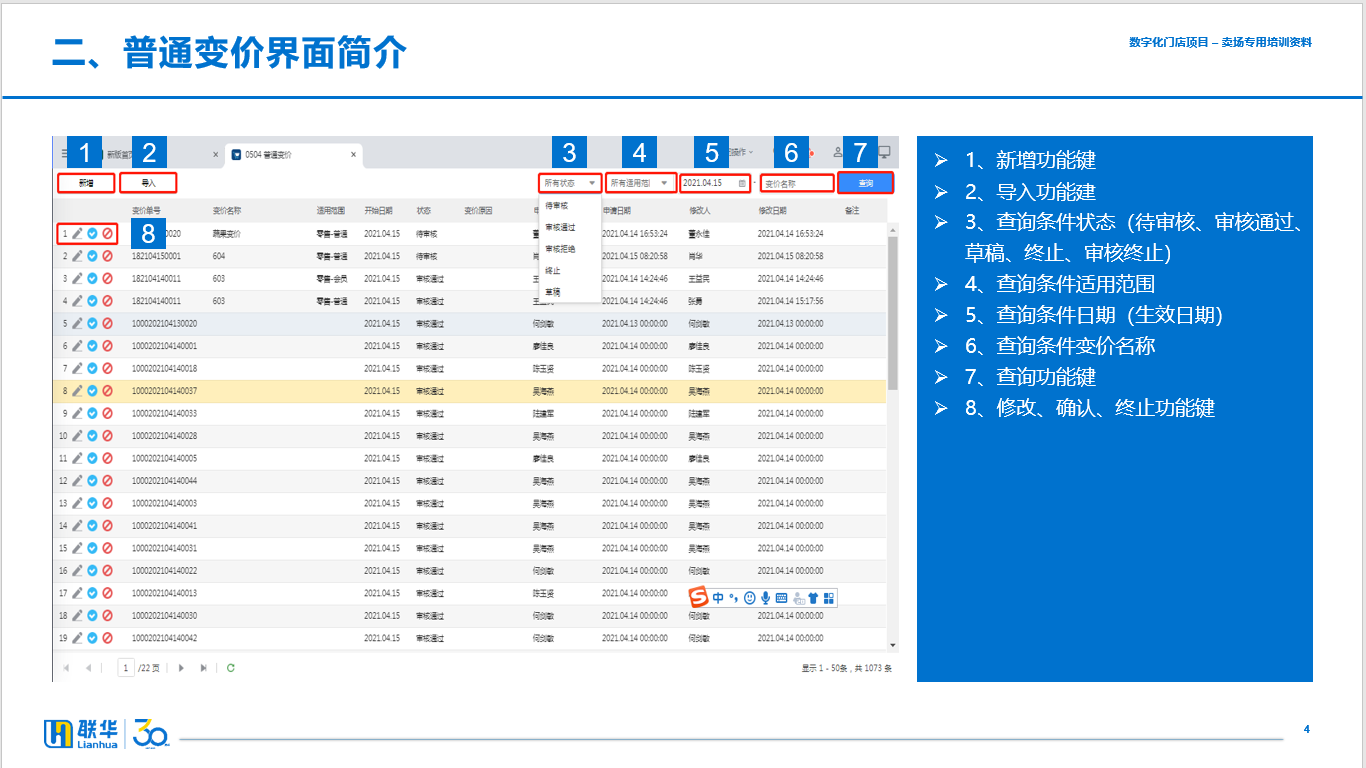
Task: Click the 新增 button
Action: click(86, 183)
